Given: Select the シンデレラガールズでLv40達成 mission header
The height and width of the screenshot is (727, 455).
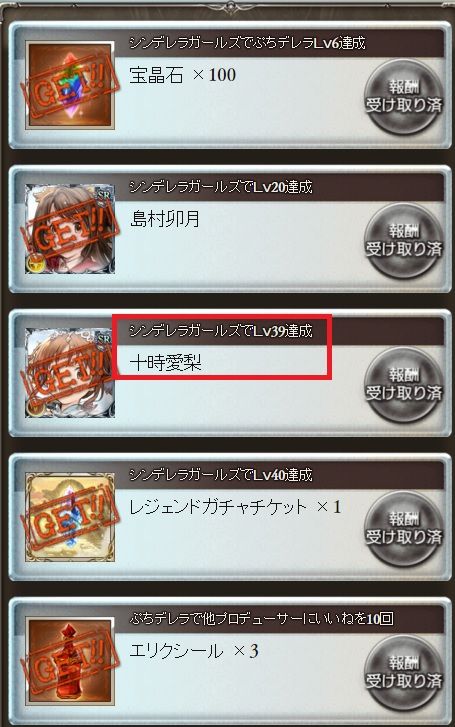Looking at the screenshot, I should [221, 475].
